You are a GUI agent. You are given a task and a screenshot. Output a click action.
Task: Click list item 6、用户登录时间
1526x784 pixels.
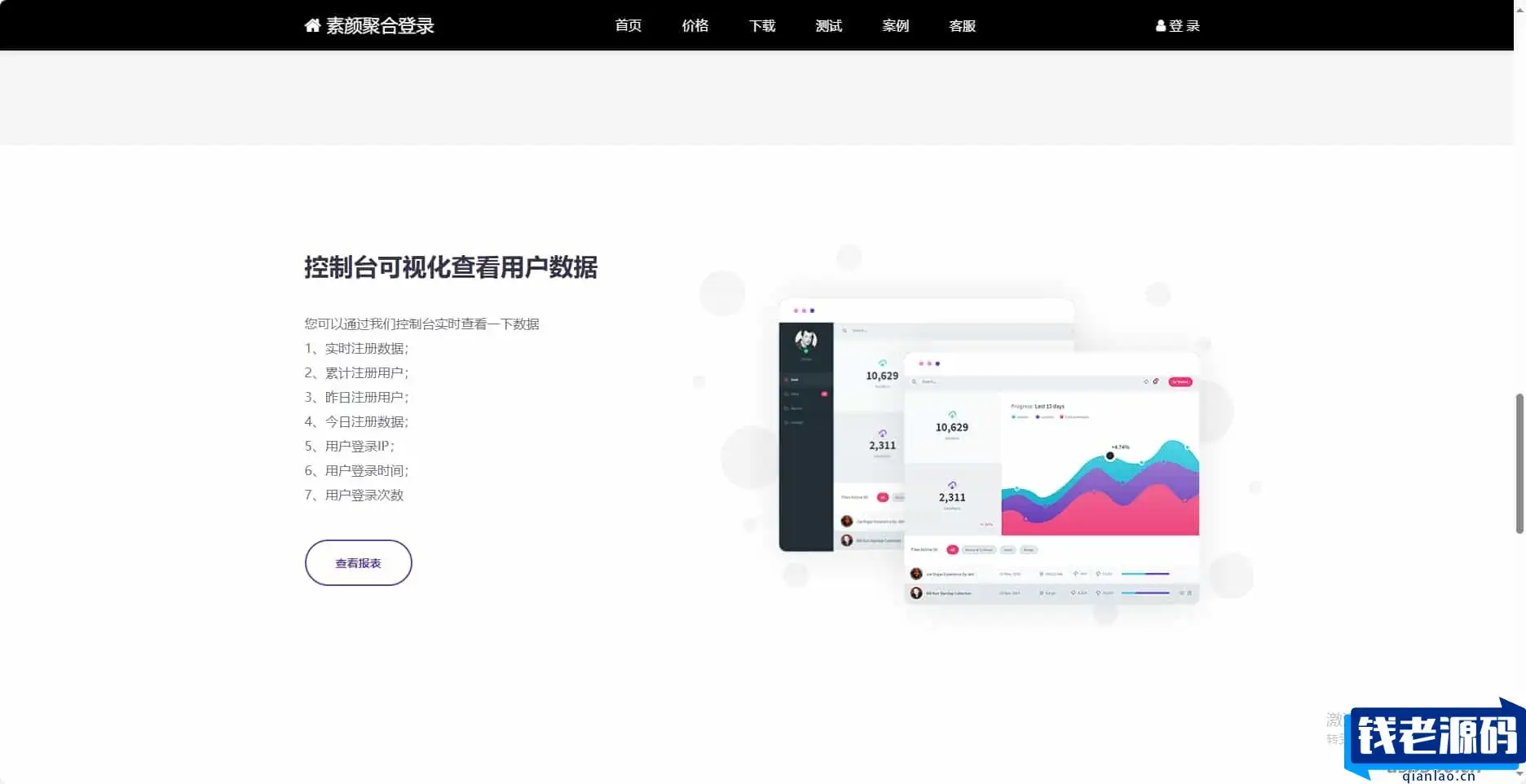[x=356, y=470]
